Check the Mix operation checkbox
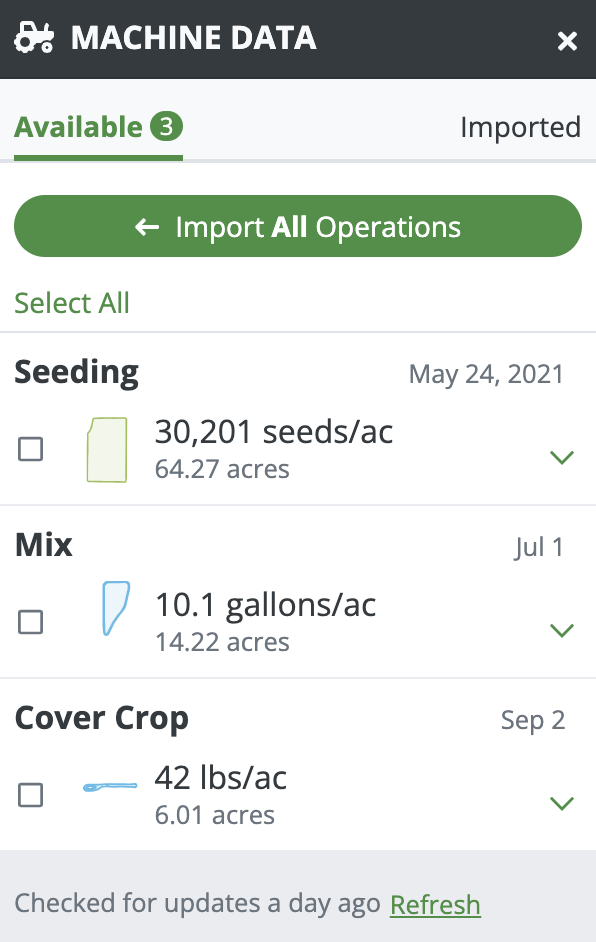Screen dimensions: 596x942 coord(30,622)
